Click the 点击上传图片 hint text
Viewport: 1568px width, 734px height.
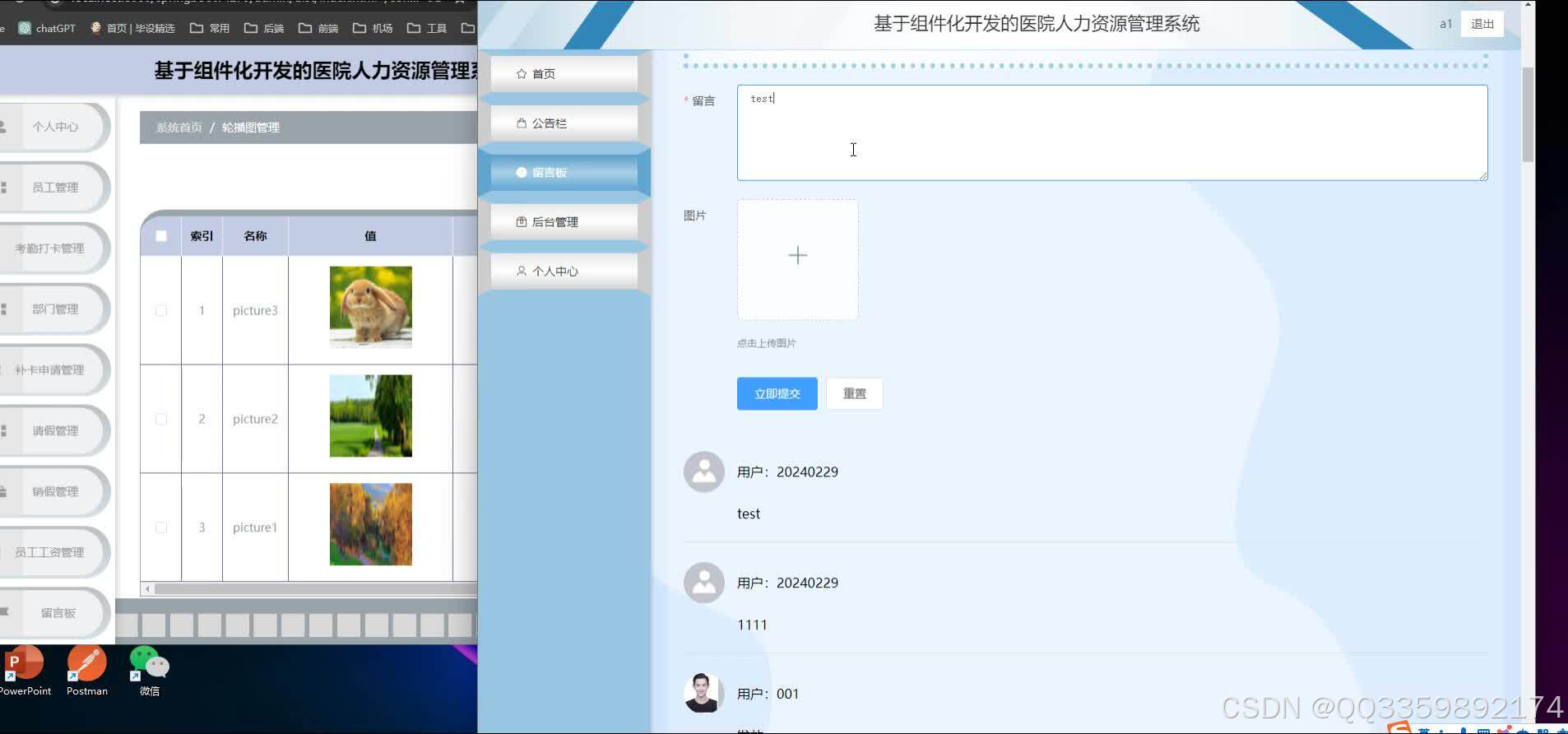767,343
